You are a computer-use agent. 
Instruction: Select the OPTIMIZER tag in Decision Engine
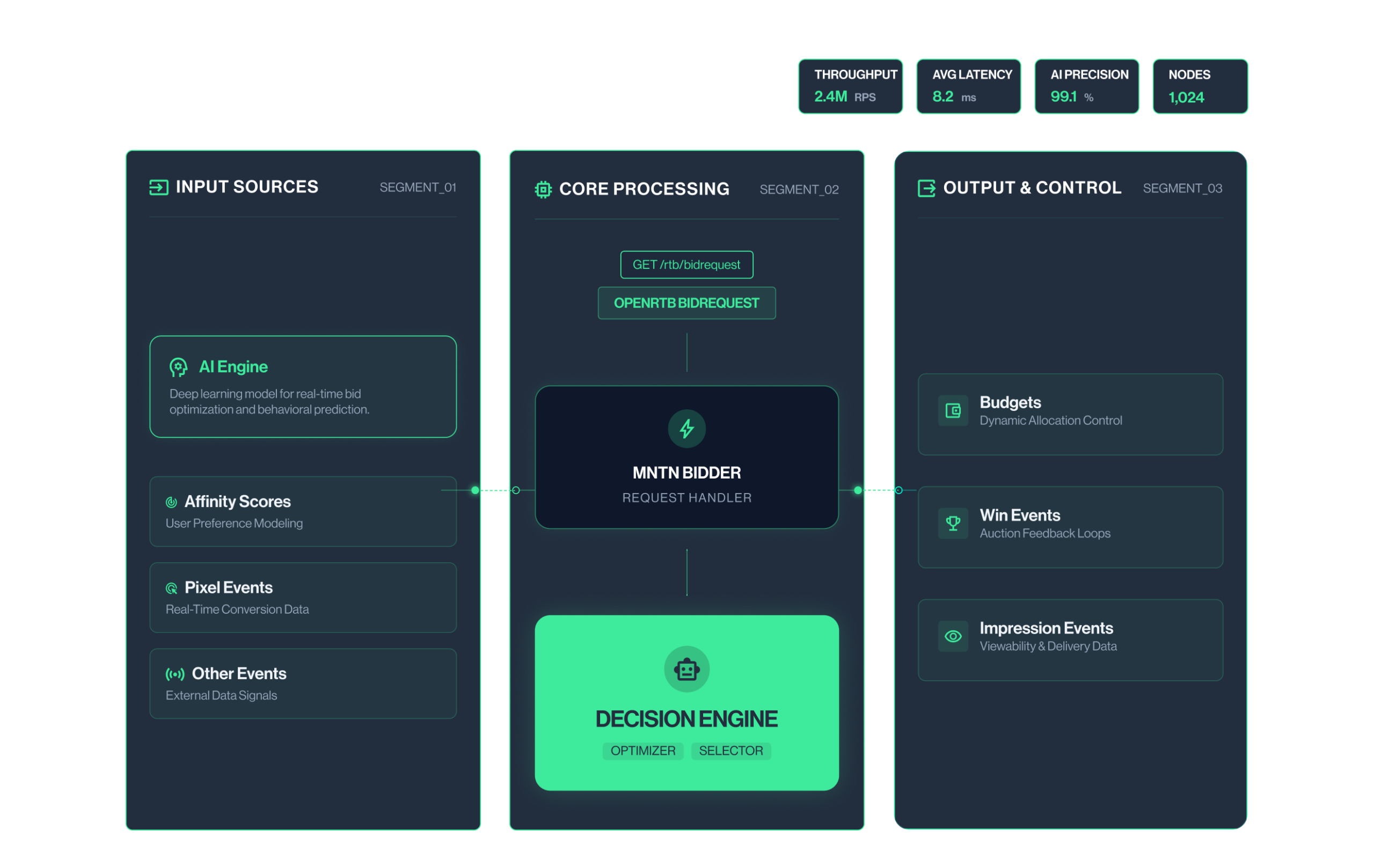pyautogui.click(x=642, y=751)
